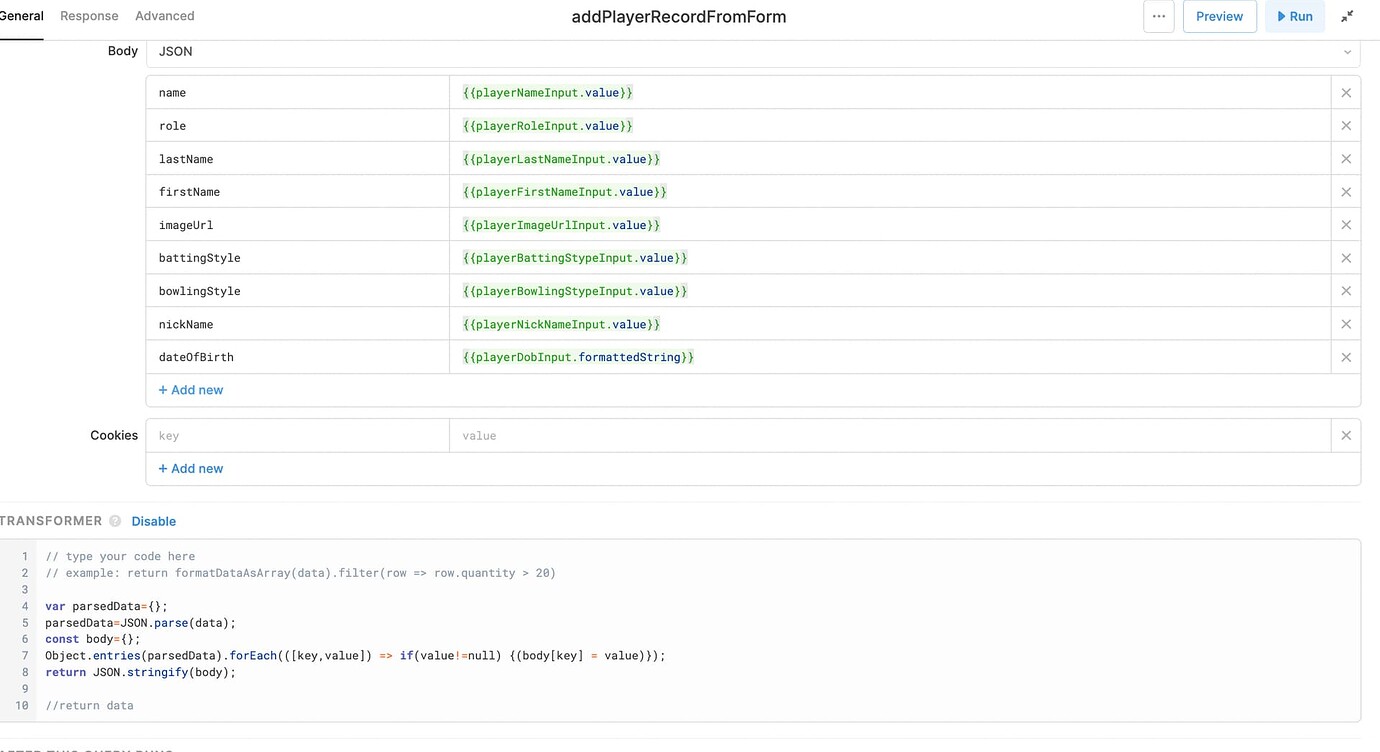This screenshot has width=1380, height=752.
Task: Remove the role body parameter row
Action: click(x=1346, y=126)
